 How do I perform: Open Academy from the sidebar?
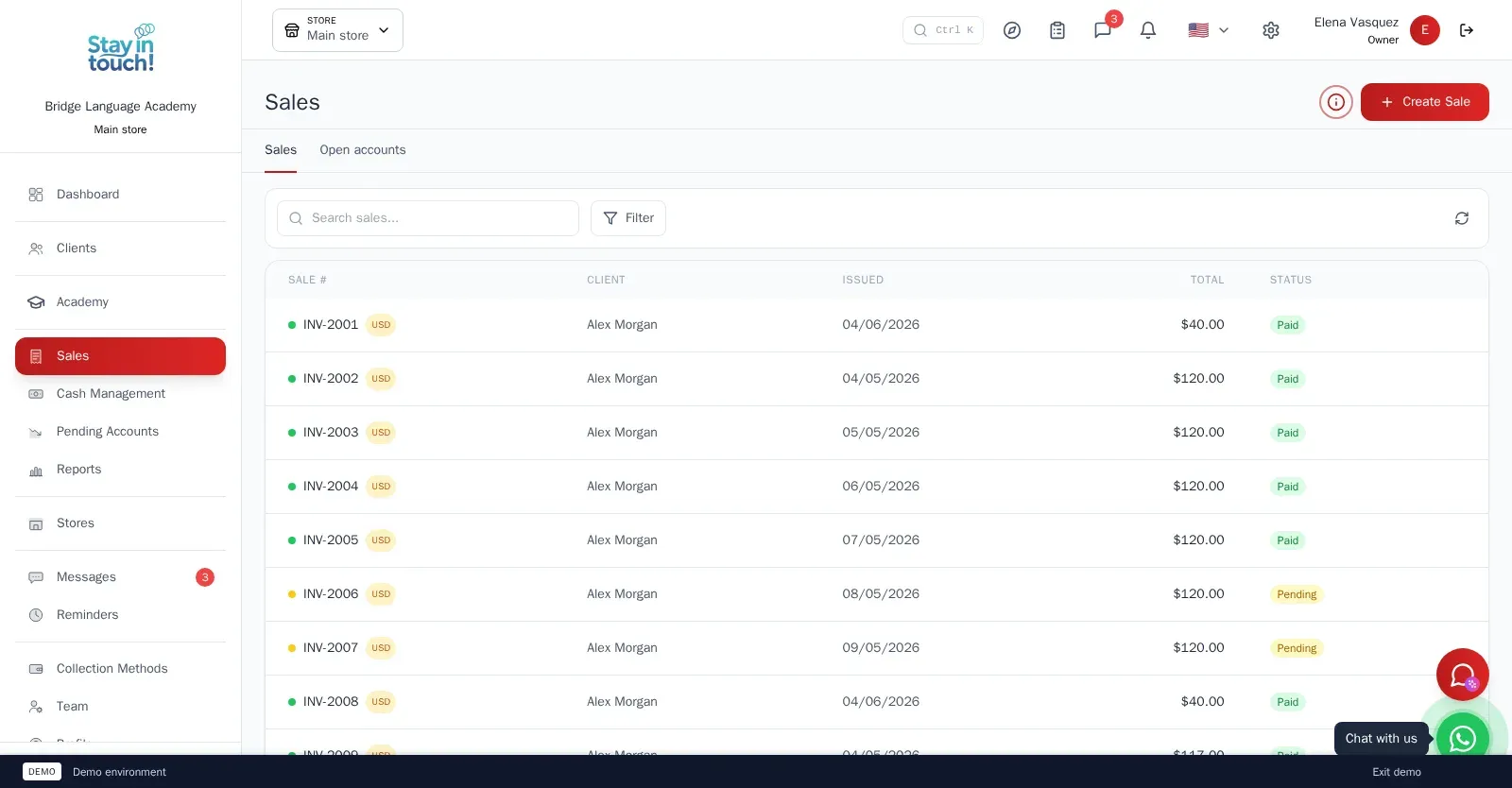pyautogui.click(x=121, y=302)
